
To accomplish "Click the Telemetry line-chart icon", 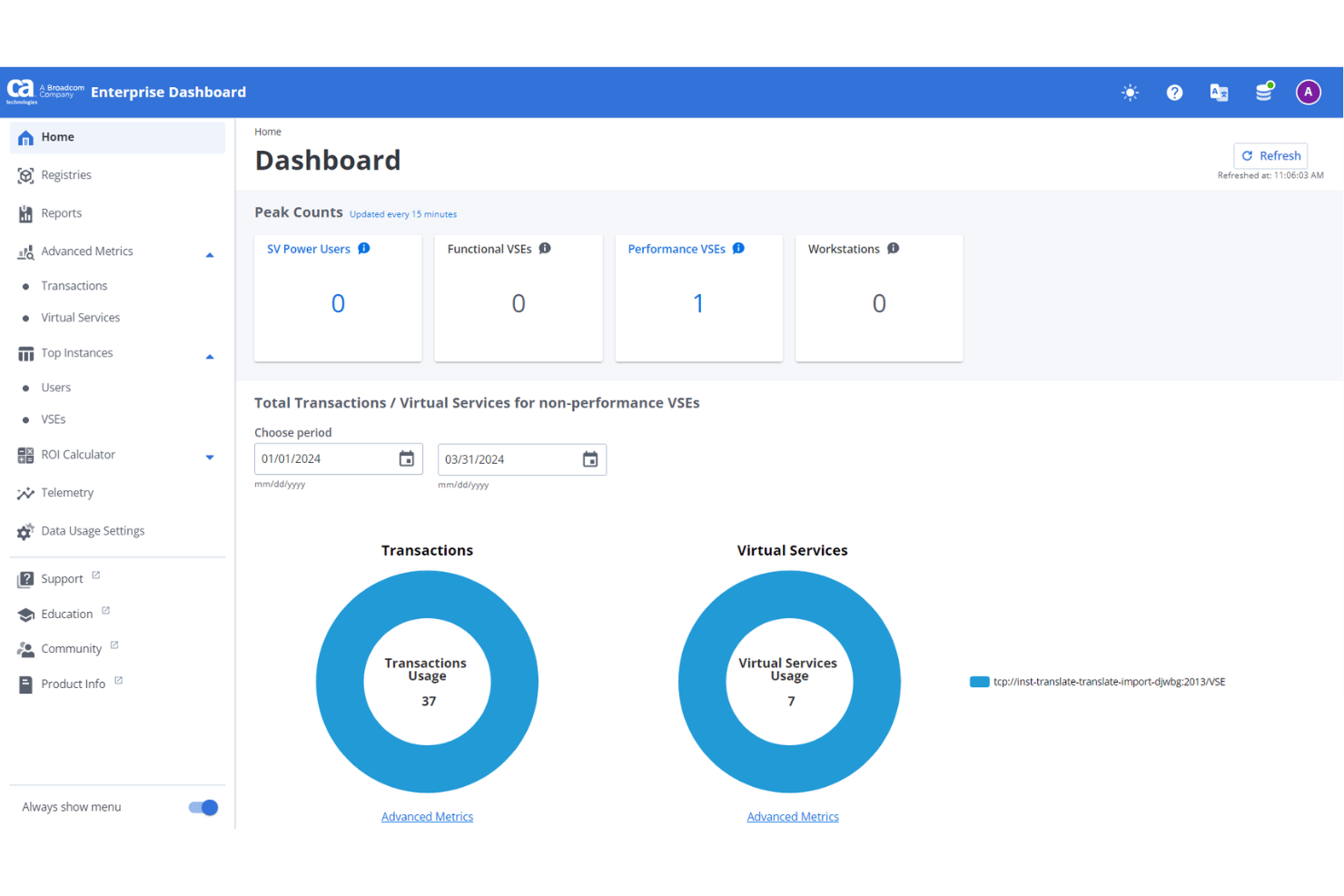I will click(25, 493).
